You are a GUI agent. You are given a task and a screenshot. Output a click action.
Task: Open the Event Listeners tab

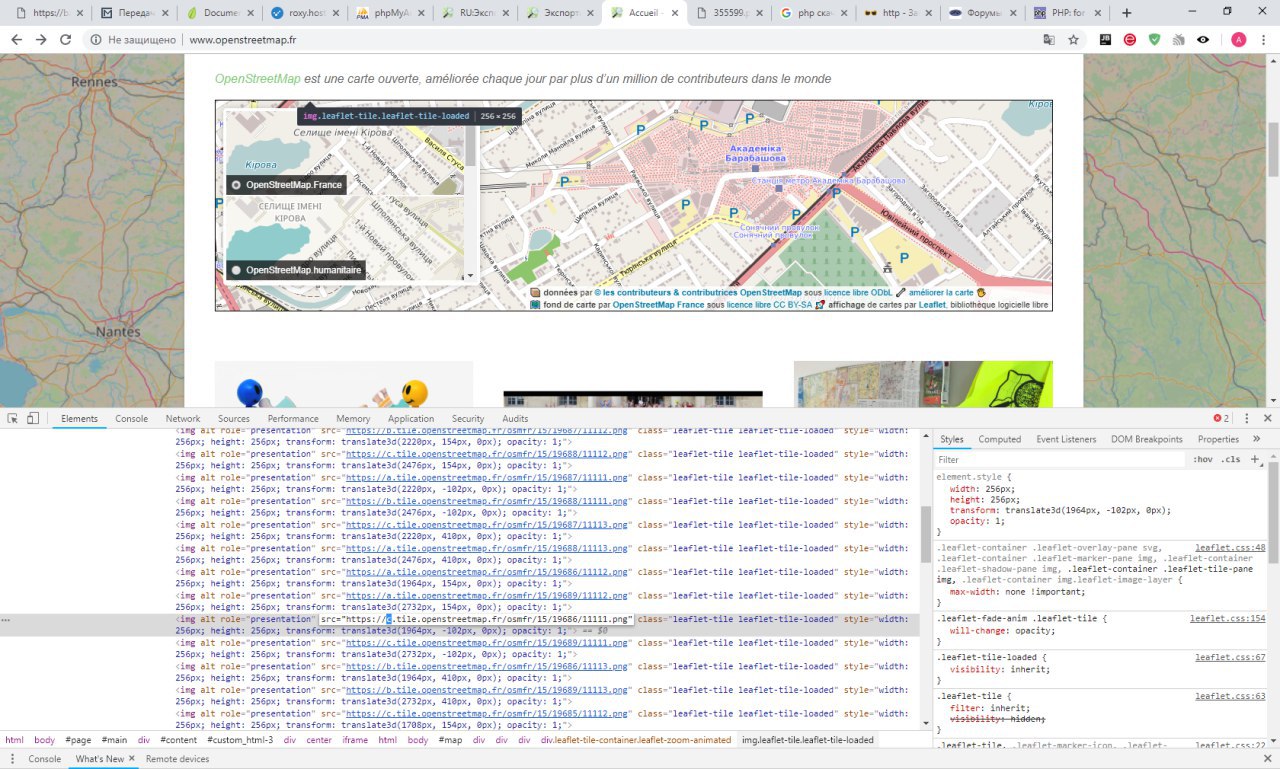pyautogui.click(x=1066, y=439)
